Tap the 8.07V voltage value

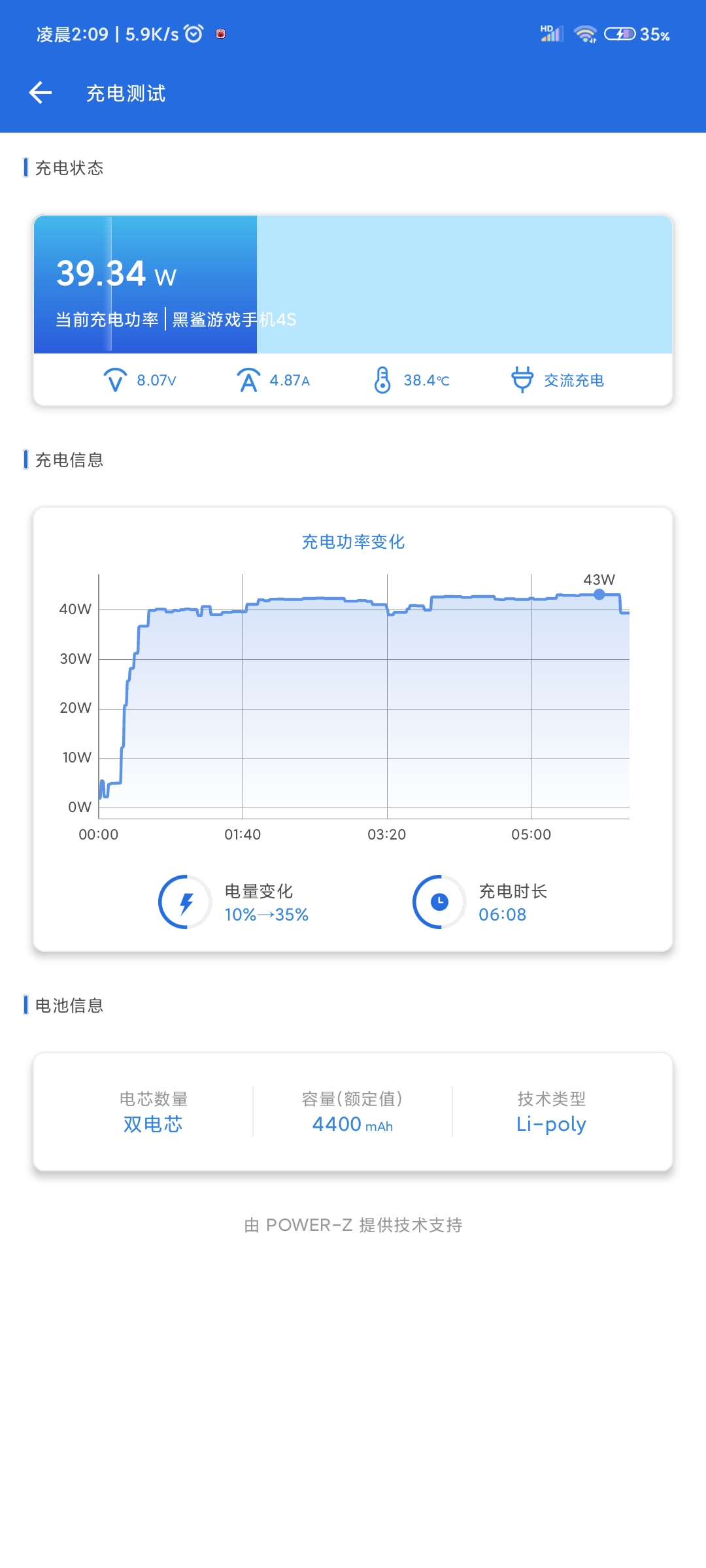(x=157, y=380)
